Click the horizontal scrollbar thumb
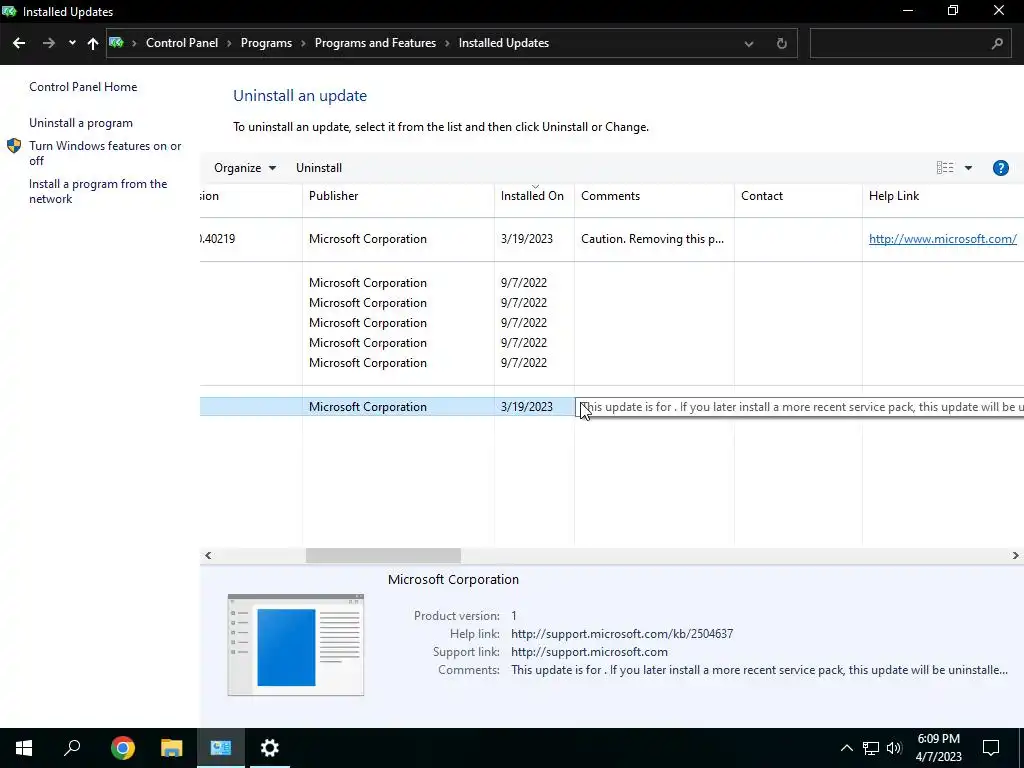Image resolution: width=1024 pixels, height=768 pixels. point(383,556)
